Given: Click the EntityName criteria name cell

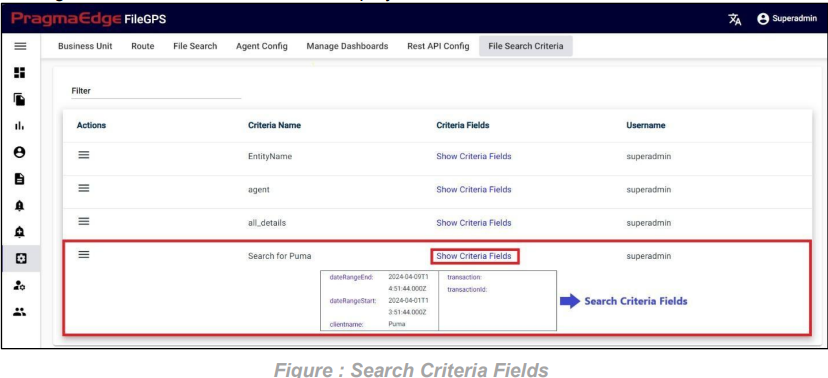Looking at the screenshot, I should pos(270,156).
